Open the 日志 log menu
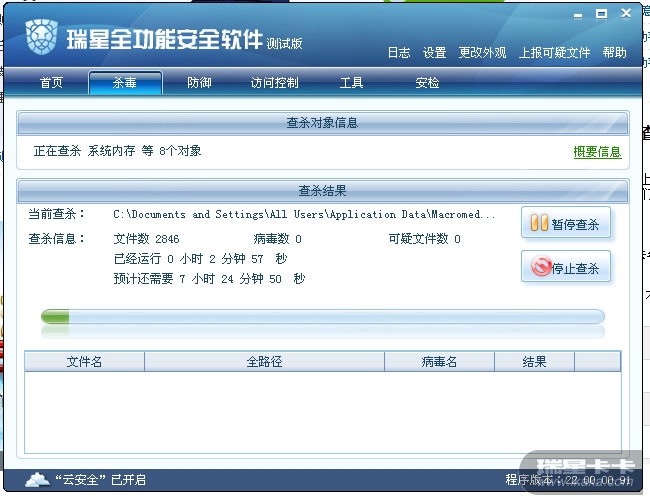The width and height of the screenshot is (650, 501). (x=399, y=53)
